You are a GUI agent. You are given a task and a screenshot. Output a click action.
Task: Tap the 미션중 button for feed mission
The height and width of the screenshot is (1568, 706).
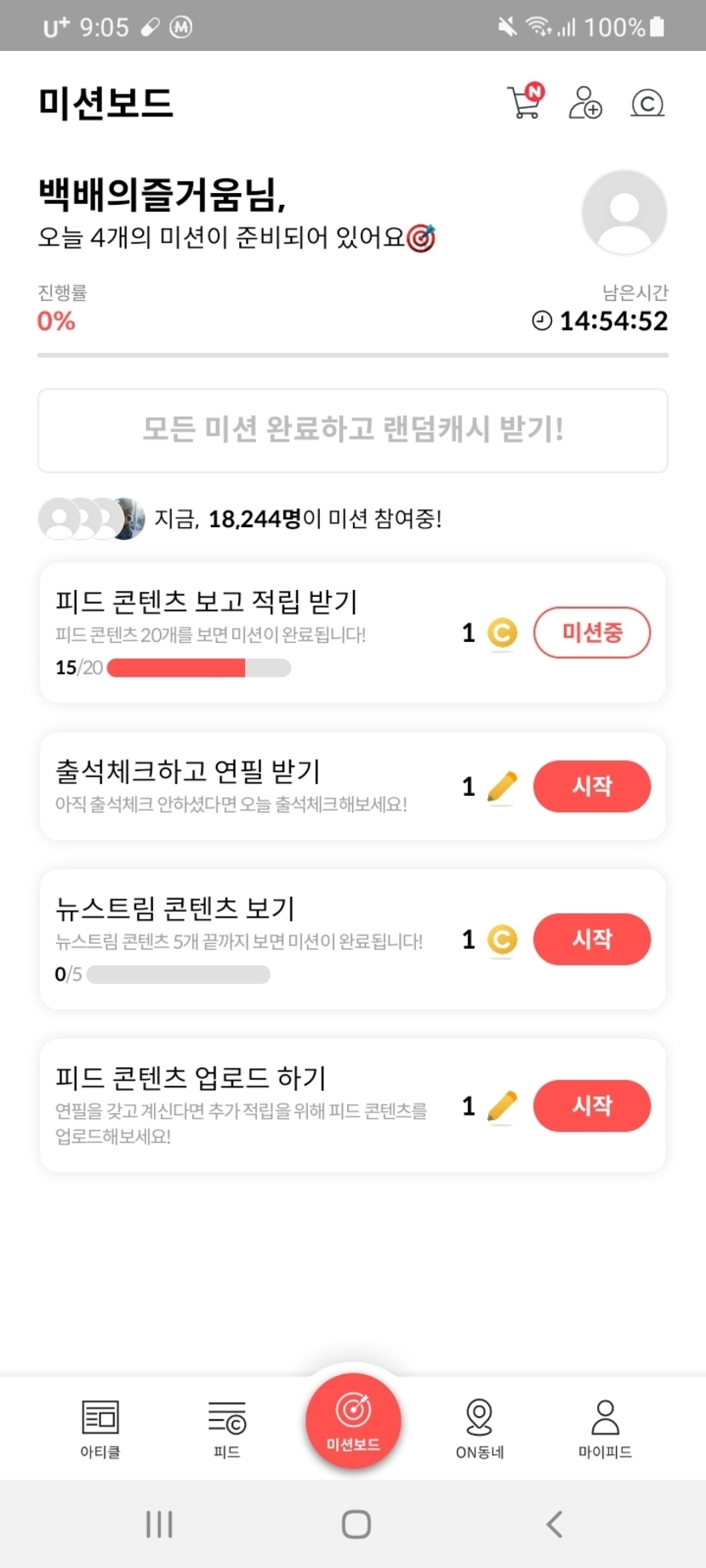[592, 633]
